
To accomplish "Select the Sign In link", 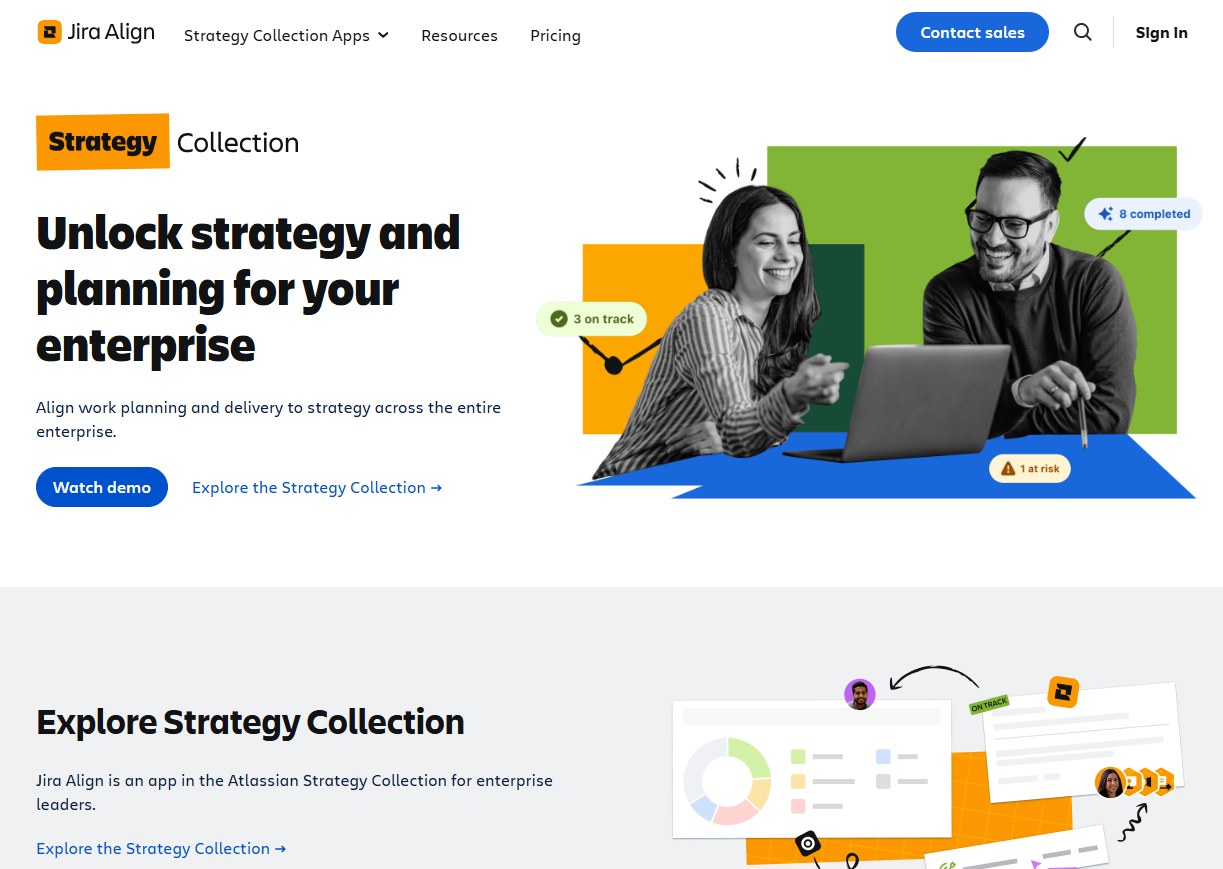I will (x=1161, y=32).
